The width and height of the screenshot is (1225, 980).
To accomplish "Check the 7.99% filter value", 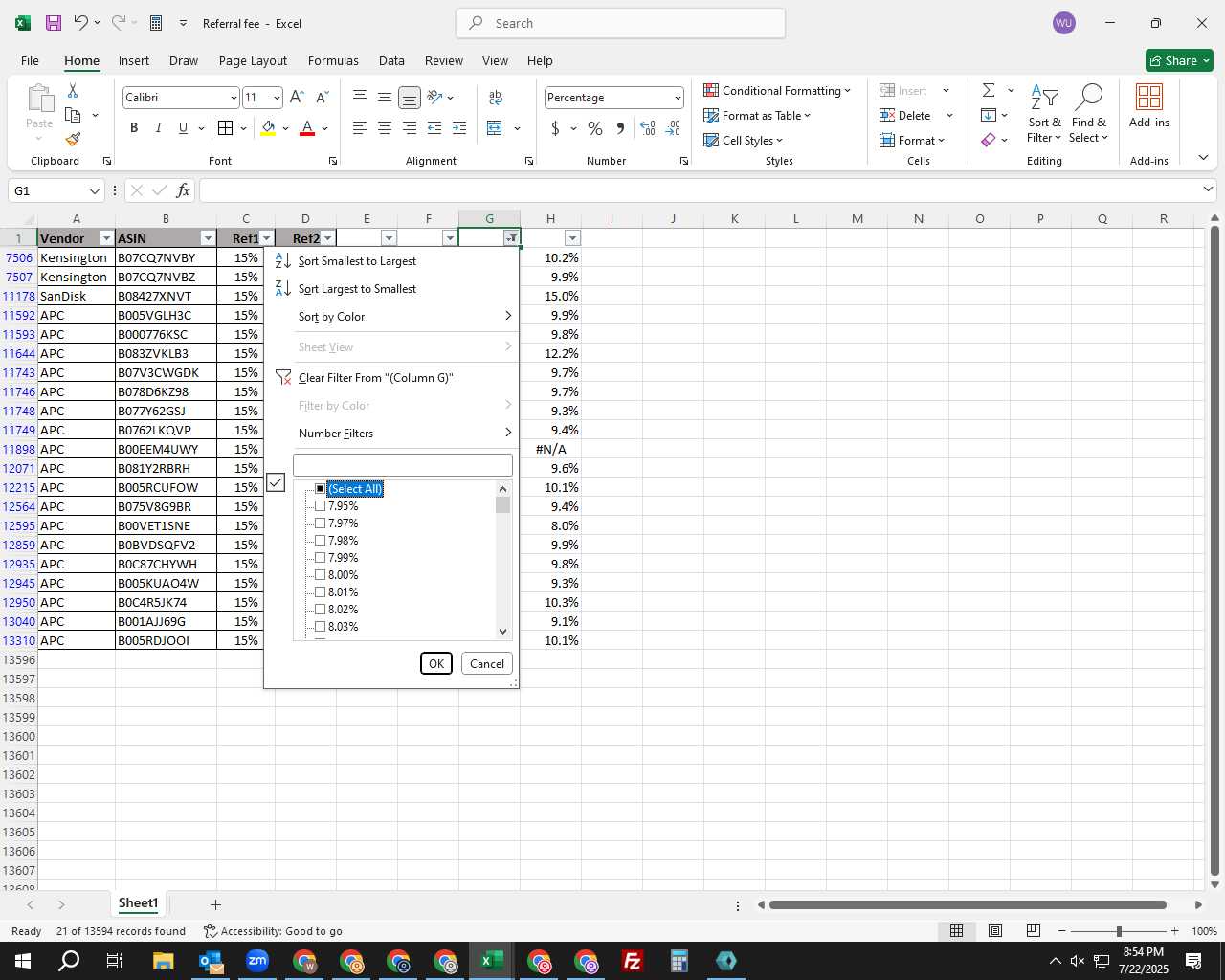I will click(x=321, y=558).
